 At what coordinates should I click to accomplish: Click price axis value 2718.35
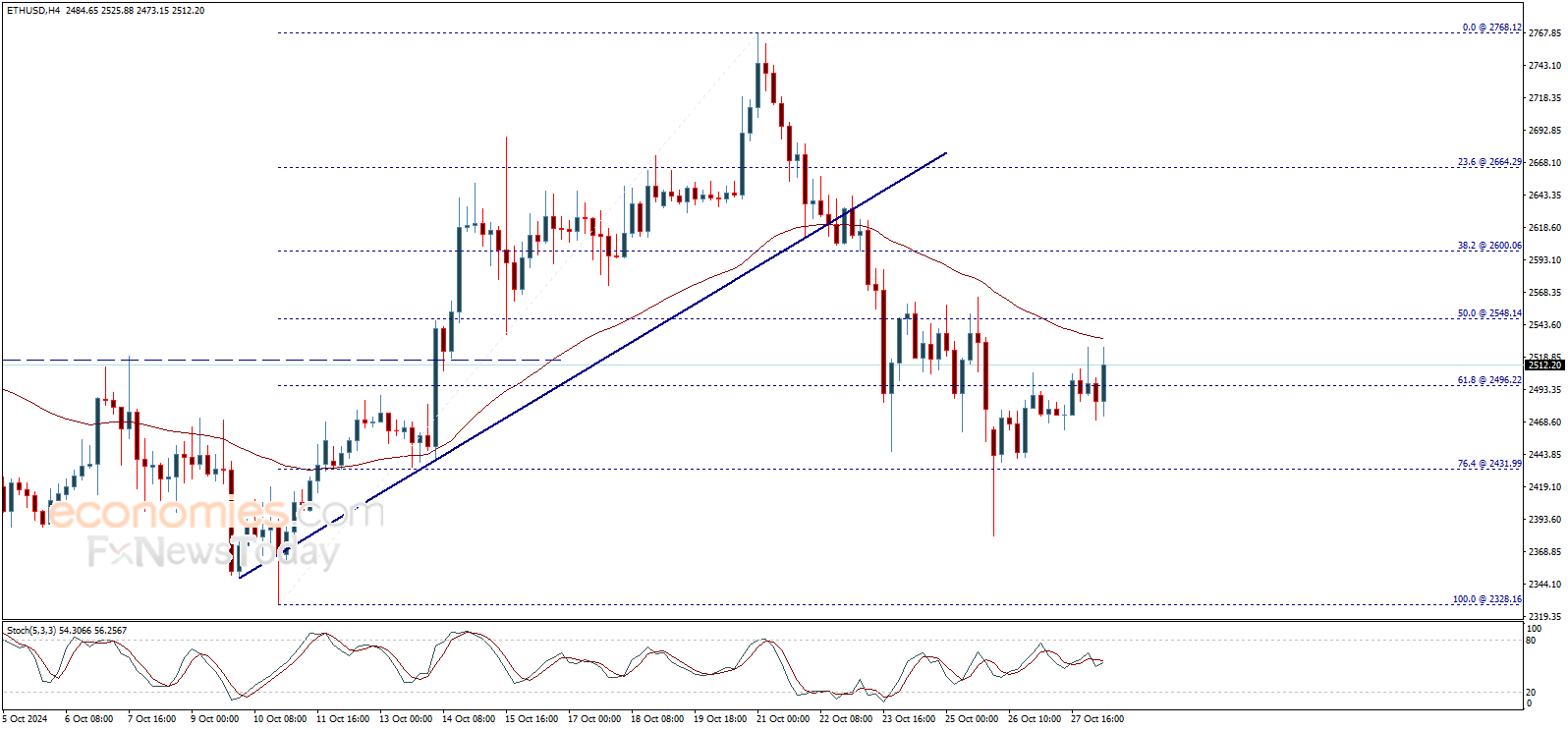pos(1544,98)
